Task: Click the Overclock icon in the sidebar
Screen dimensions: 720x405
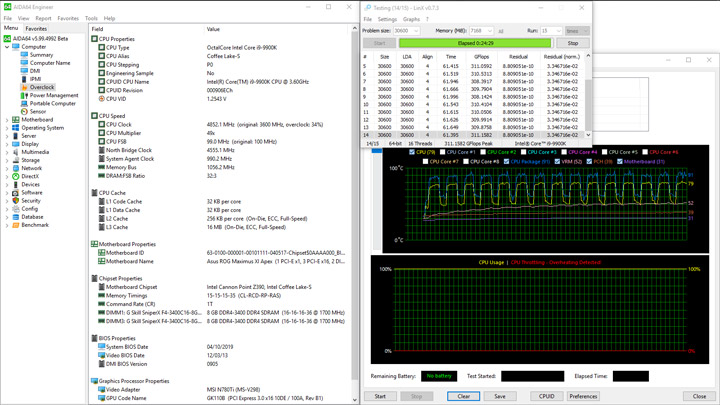Action: point(24,87)
